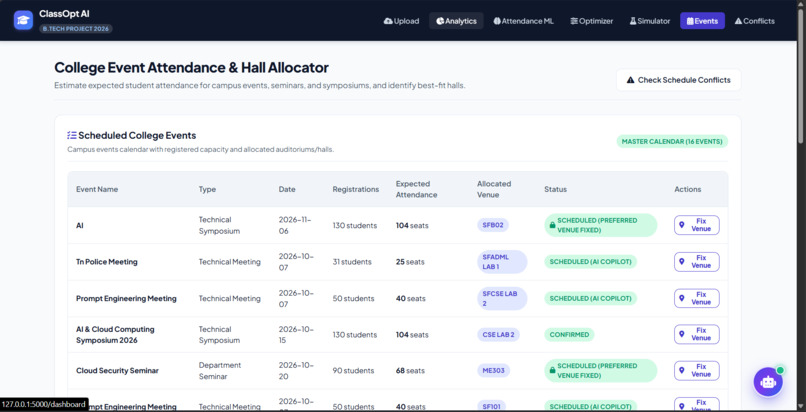Click Fix Venue for AI & Cloud Computing Symposium
This screenshot has height=412, width=806.
(697, 334)
